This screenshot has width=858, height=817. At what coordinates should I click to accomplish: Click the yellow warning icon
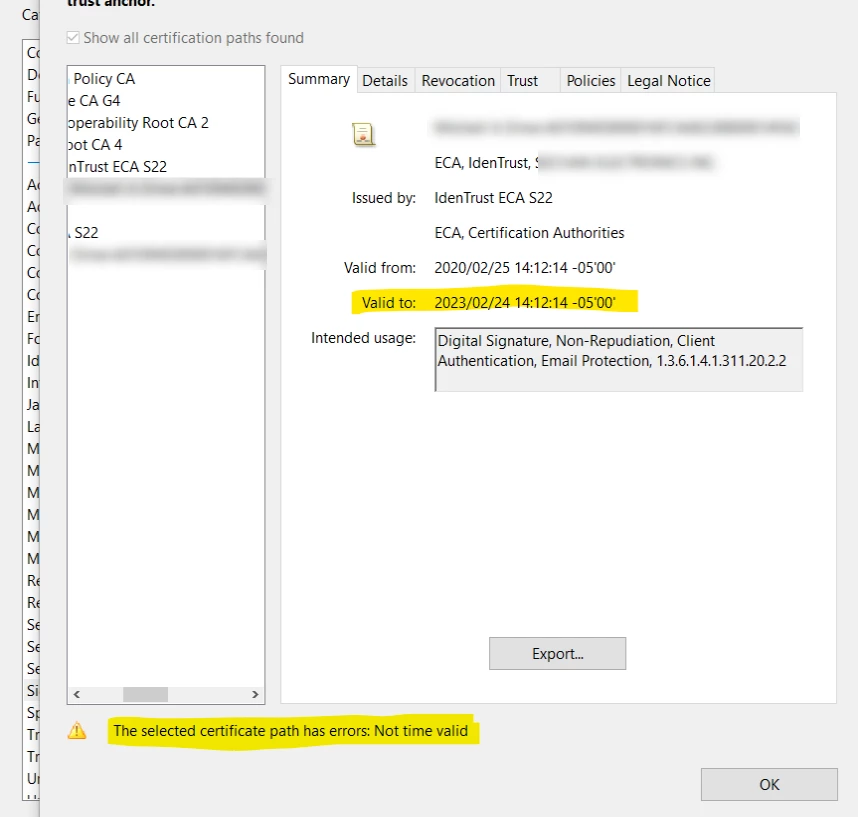pos(77,731)
